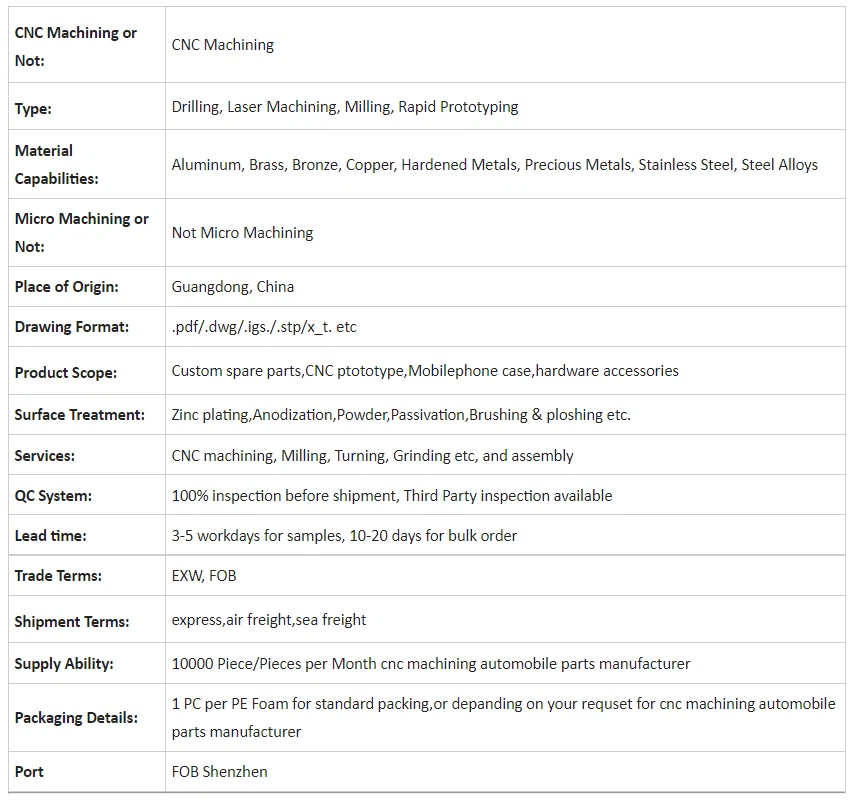856x802 pixels.
Task: Click the Drilling, Laser Machining, Milling text
Action: point(344,106)
